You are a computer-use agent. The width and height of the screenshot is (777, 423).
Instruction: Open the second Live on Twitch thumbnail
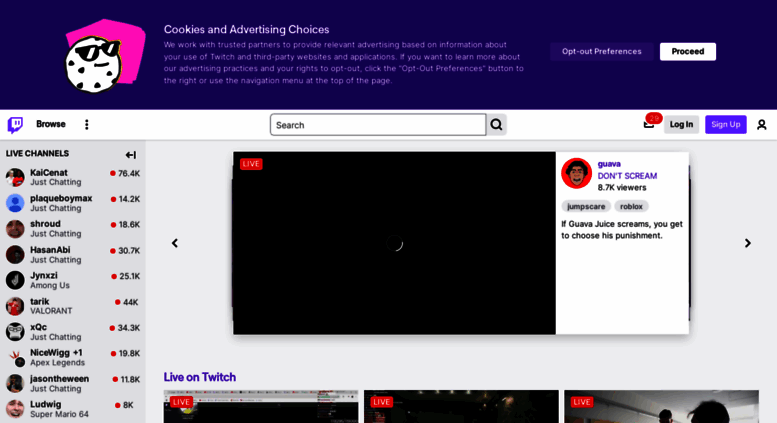461,407
